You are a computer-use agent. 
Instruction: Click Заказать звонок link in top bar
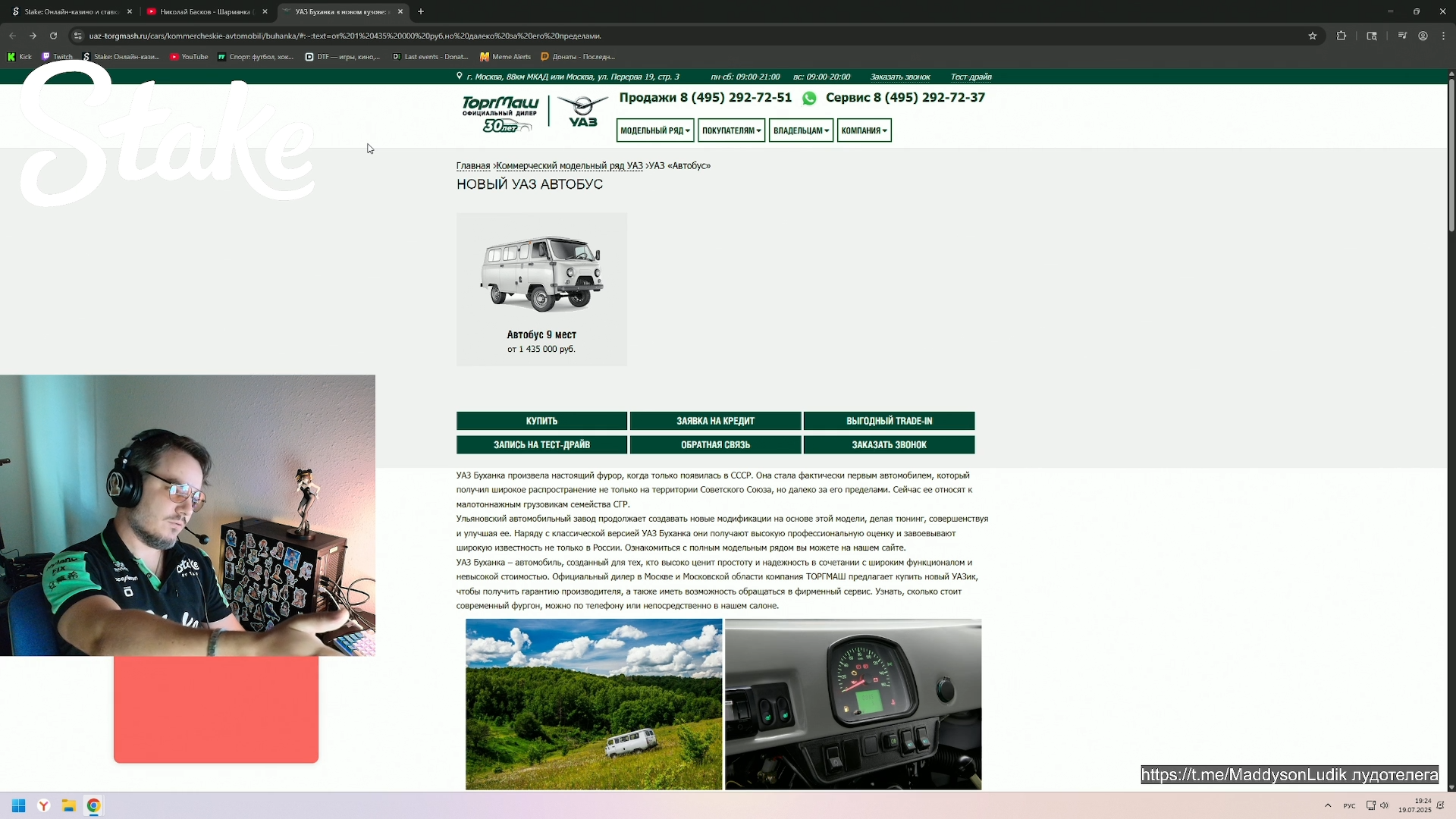click(899, 77)
